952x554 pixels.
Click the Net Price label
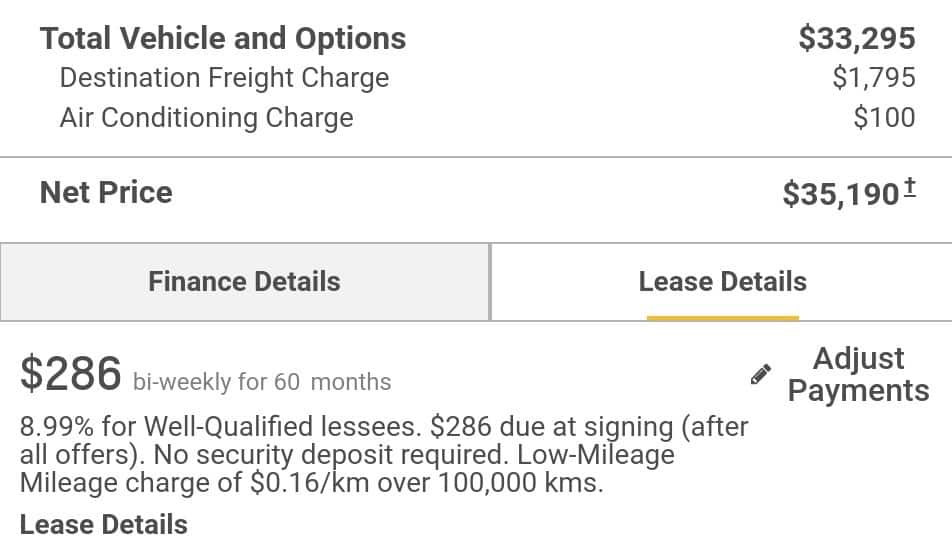pyautogui.click(x=106, y=192)
